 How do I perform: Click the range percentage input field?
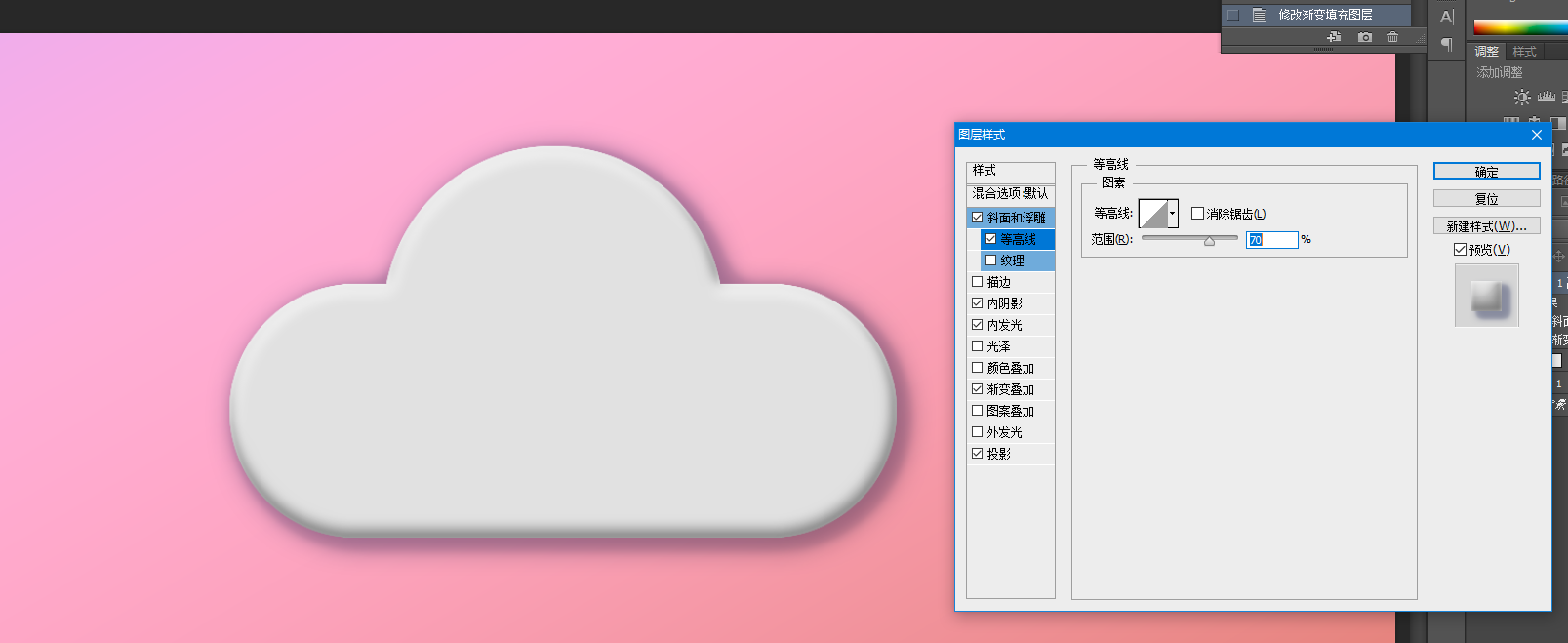pyautogui.click(x=1272, y=240)
